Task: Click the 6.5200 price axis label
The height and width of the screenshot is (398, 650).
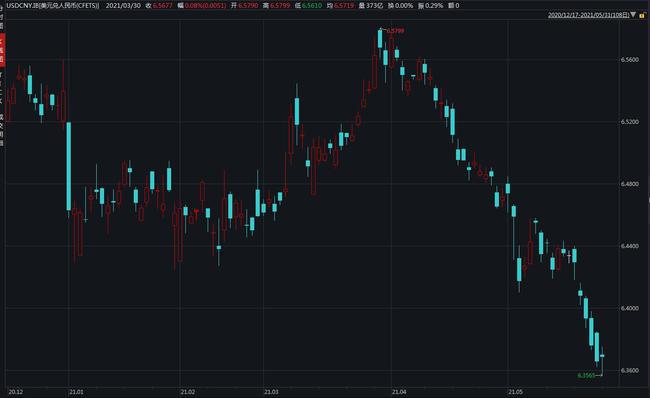Action: point(630,122)
